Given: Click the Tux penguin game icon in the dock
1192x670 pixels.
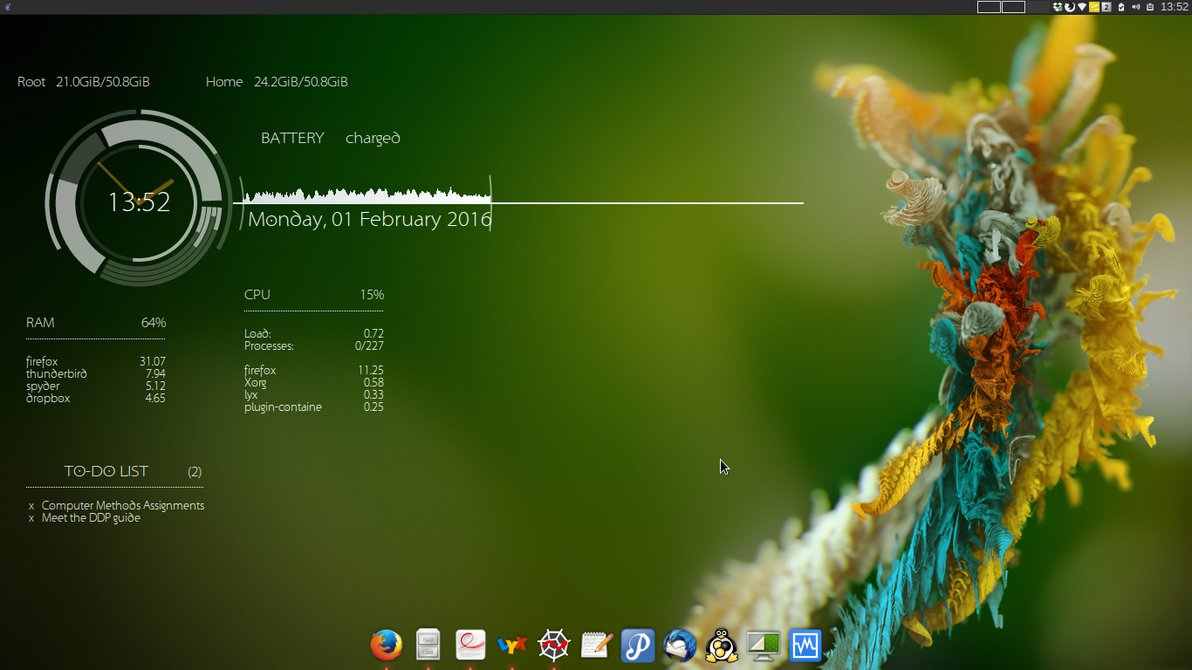Looking at the screenshot, I should 722,645.
